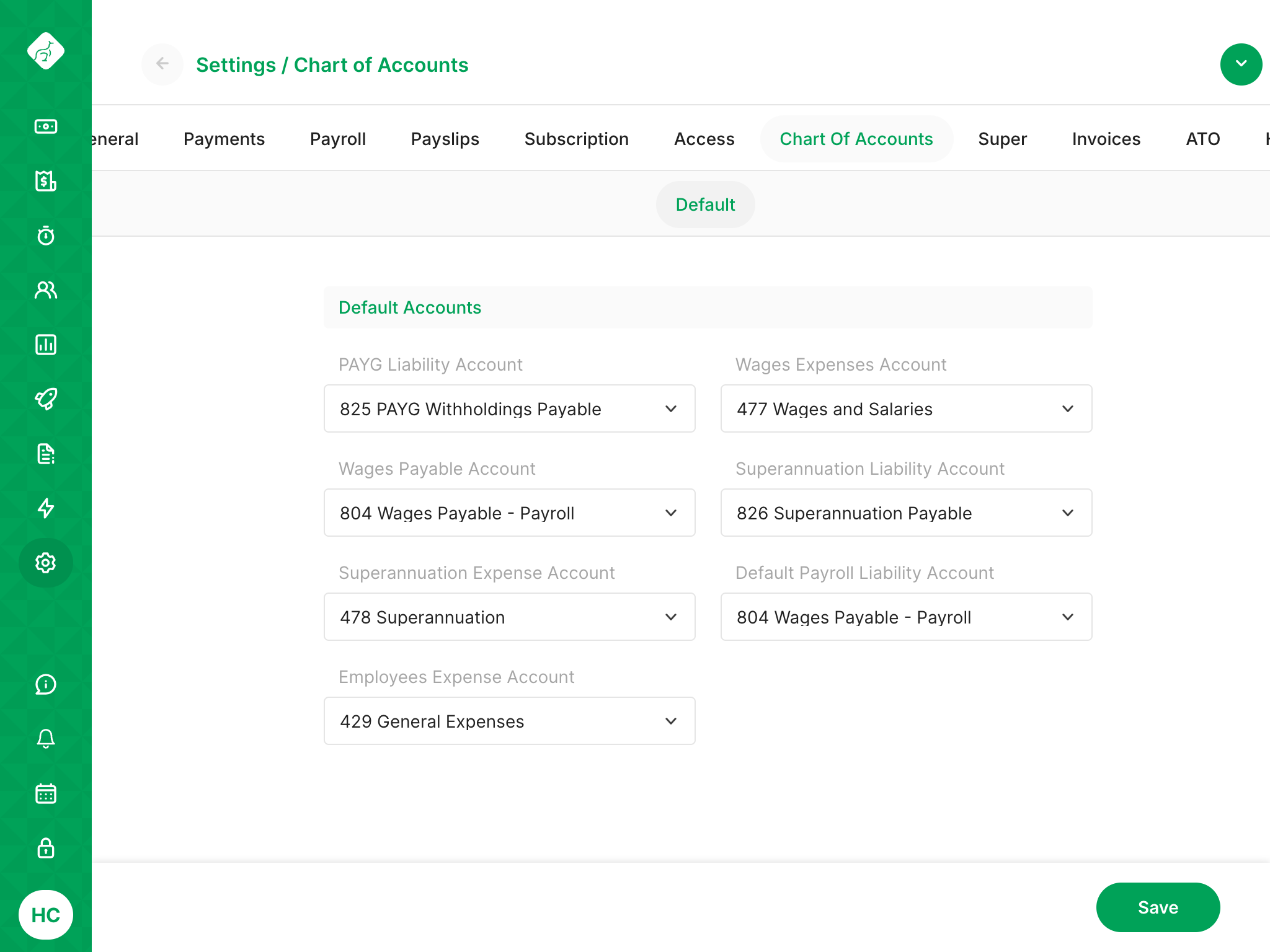1270x952 pixels.
Task: Open the timesheets stopwatch icon
Action: 46,236
